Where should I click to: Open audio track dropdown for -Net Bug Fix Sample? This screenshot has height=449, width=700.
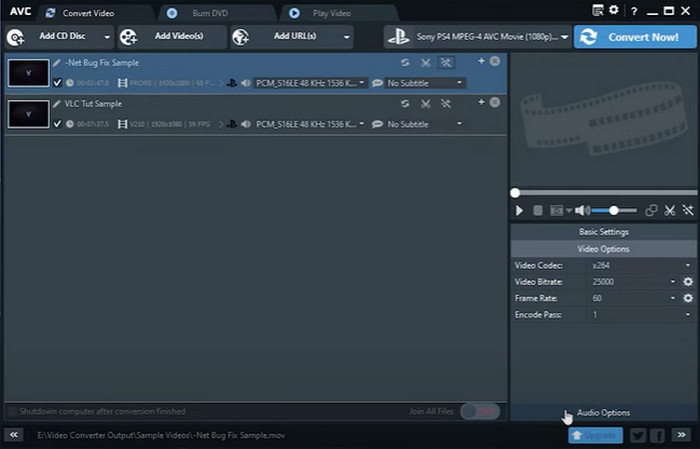tap(310, 83)
